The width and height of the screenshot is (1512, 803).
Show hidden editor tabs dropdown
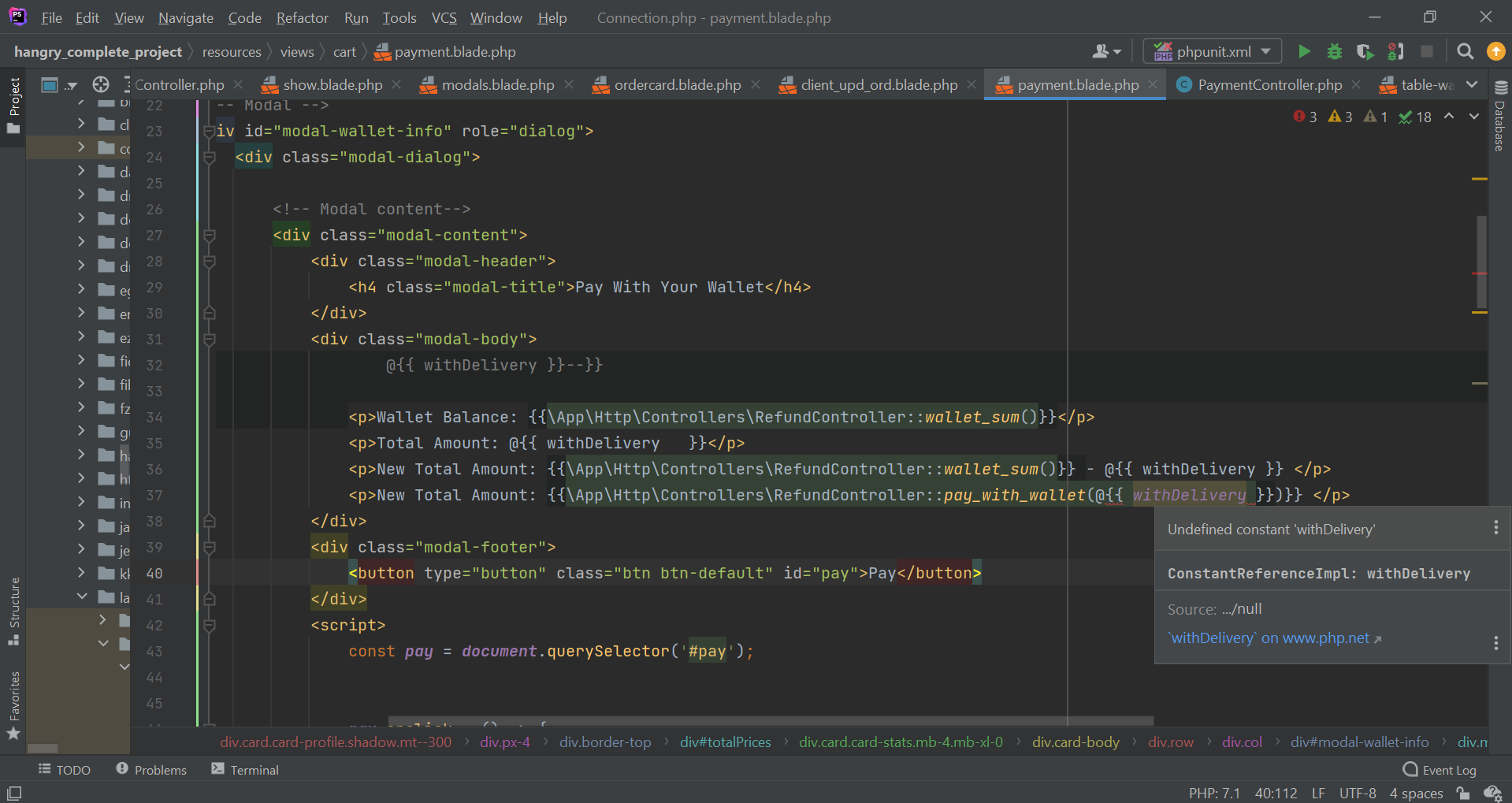pyautogui.click(x=1472, y=84)
